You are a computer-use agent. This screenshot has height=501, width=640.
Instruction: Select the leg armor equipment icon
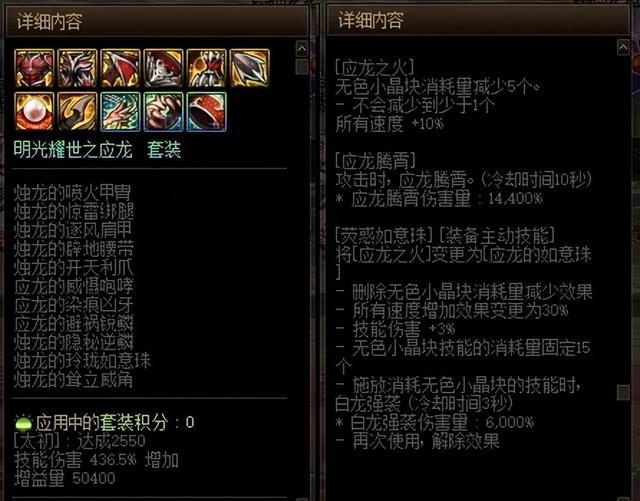pyautogui.click(x=77, y=68)
